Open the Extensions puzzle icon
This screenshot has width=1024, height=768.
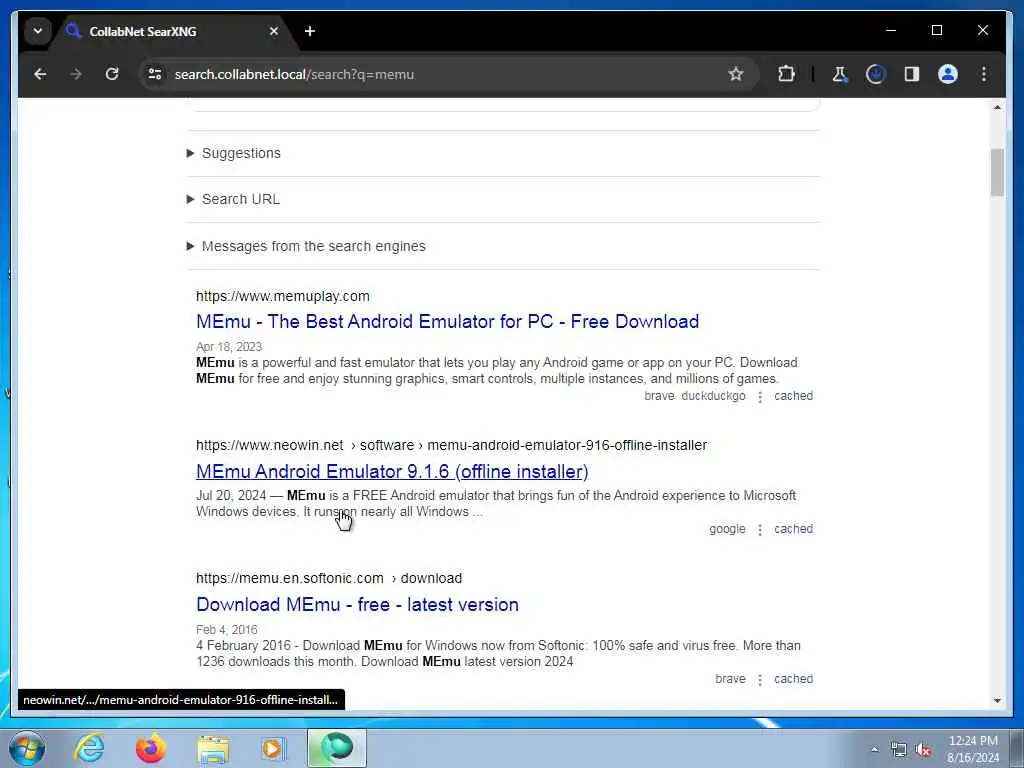[x=786, y=74]
